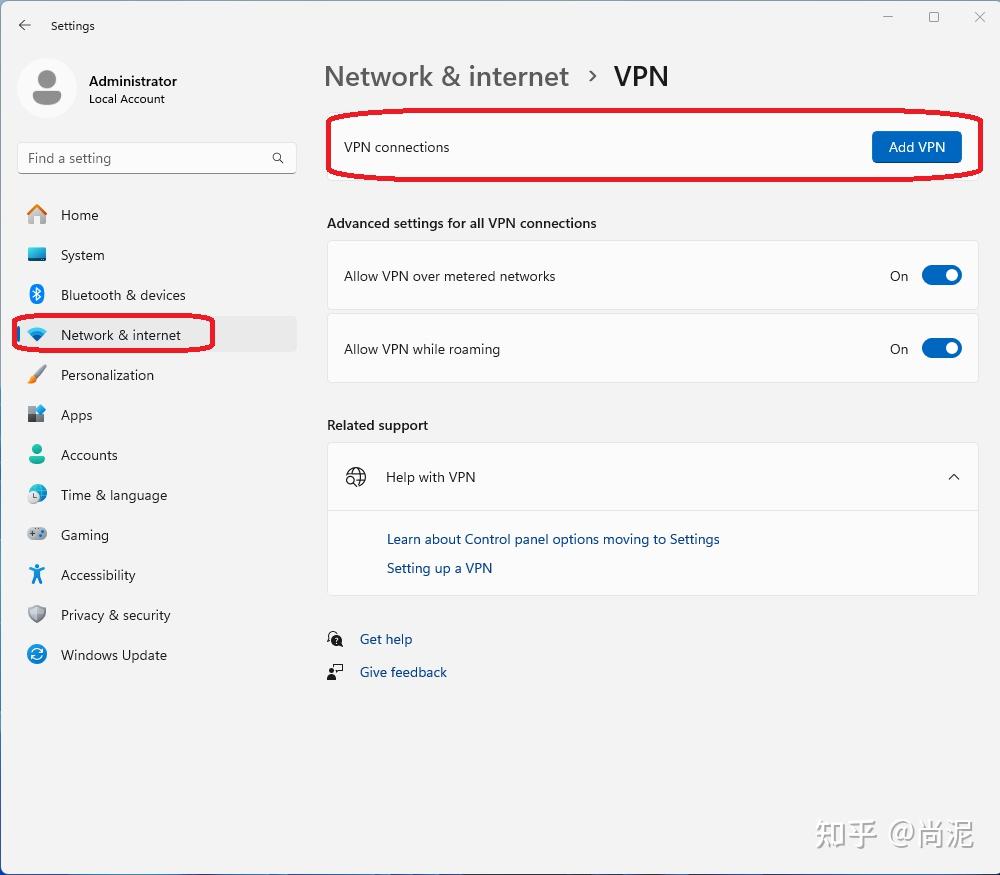This screenshot has height=875, width=1000.
Task: Click the Add VPN button
Action: click(916, 146)
